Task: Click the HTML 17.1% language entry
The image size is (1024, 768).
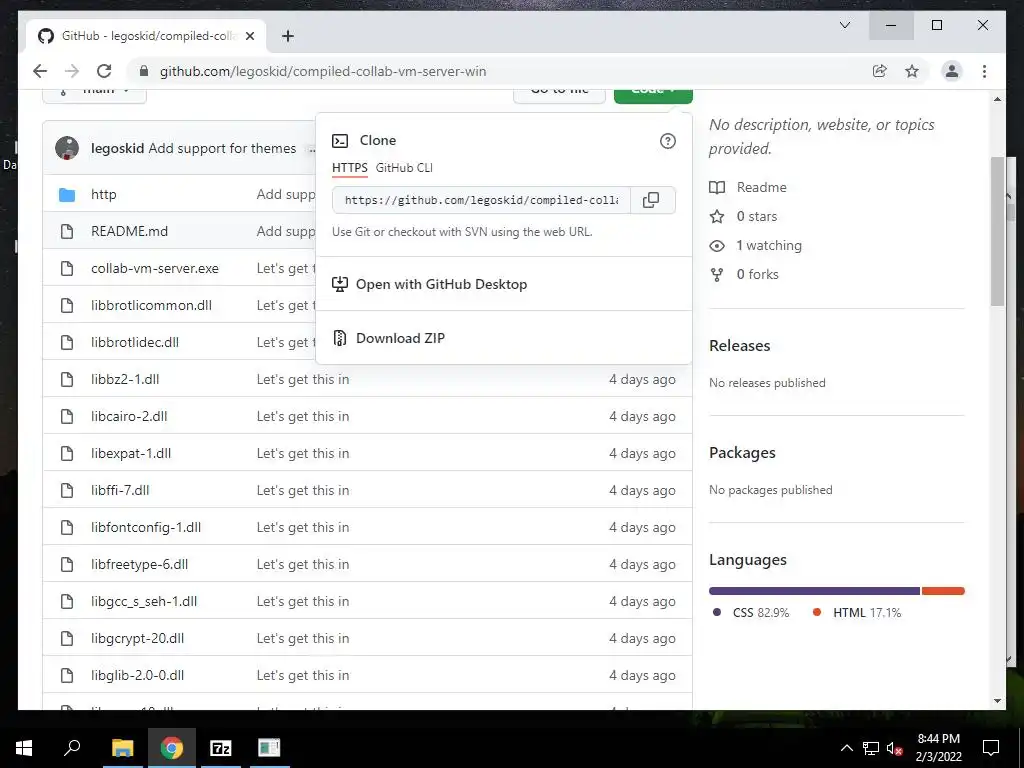Action: (x=857, y=613)
